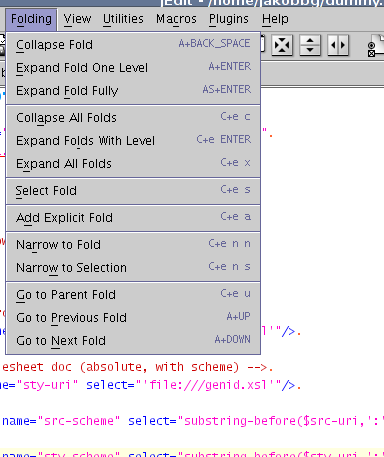
Task: Select Expand Fold Fully
Action: pyautogui.click(x=133, y=91)
